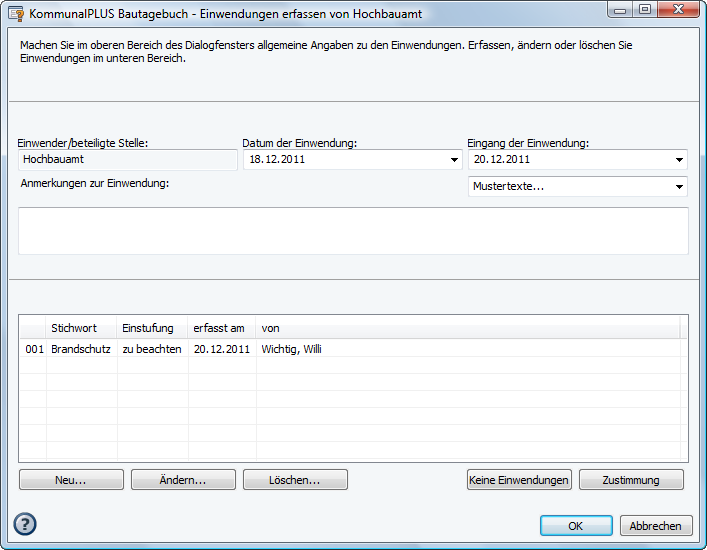Click the help question mark icon
Viewport: 707px width, 550px height.
coord(25,524)
